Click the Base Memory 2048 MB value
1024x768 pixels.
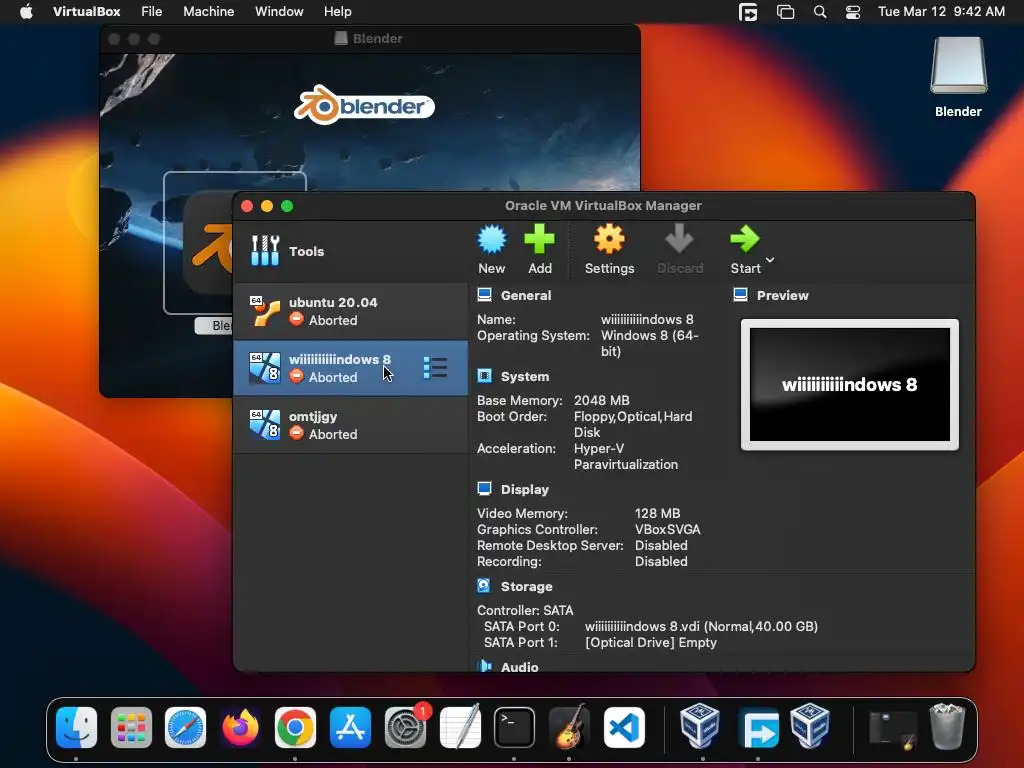pyautogui.click(x=601, y=400)
